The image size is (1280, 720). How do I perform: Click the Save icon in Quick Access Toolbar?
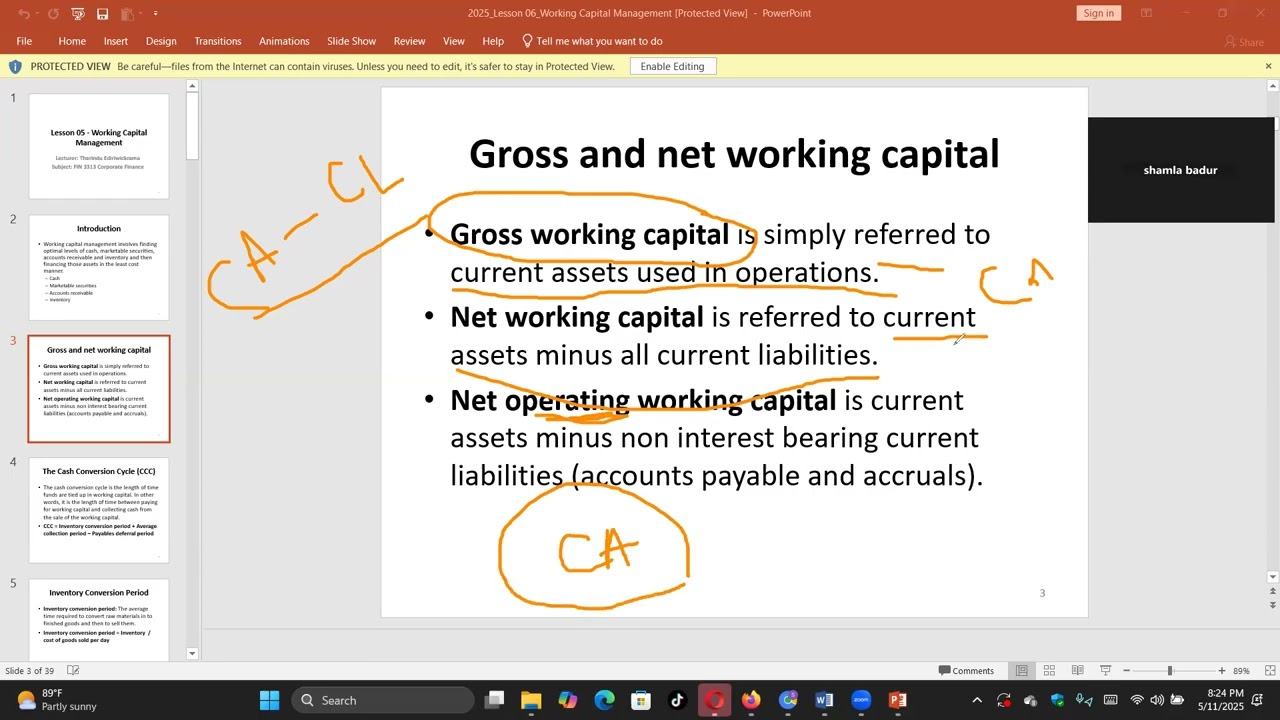[x=102, y=14]
